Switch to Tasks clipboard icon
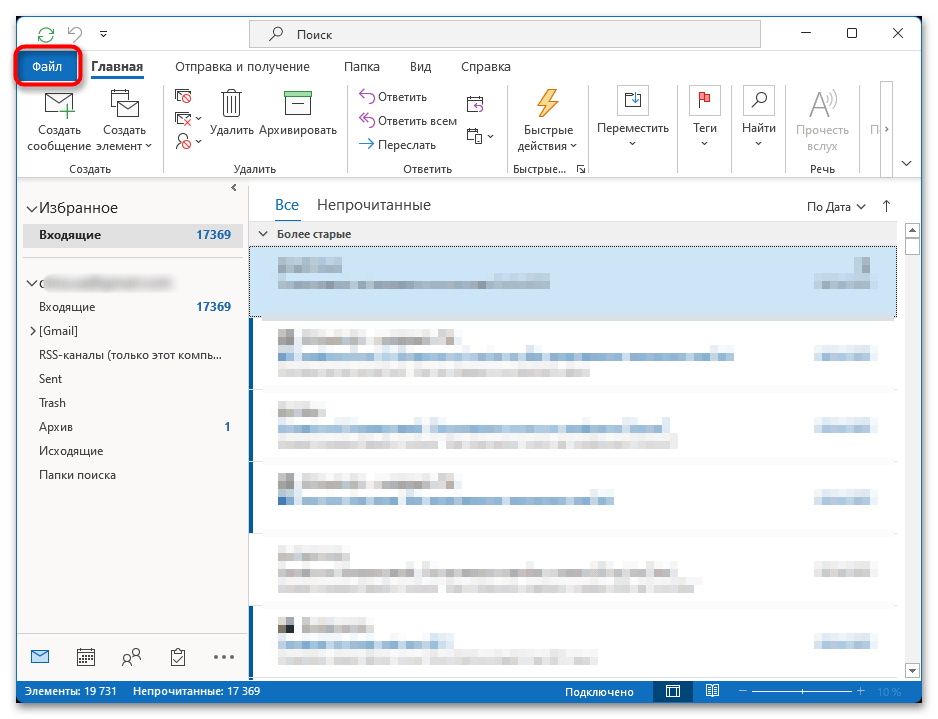938x719 pixels. click(178, 657)
